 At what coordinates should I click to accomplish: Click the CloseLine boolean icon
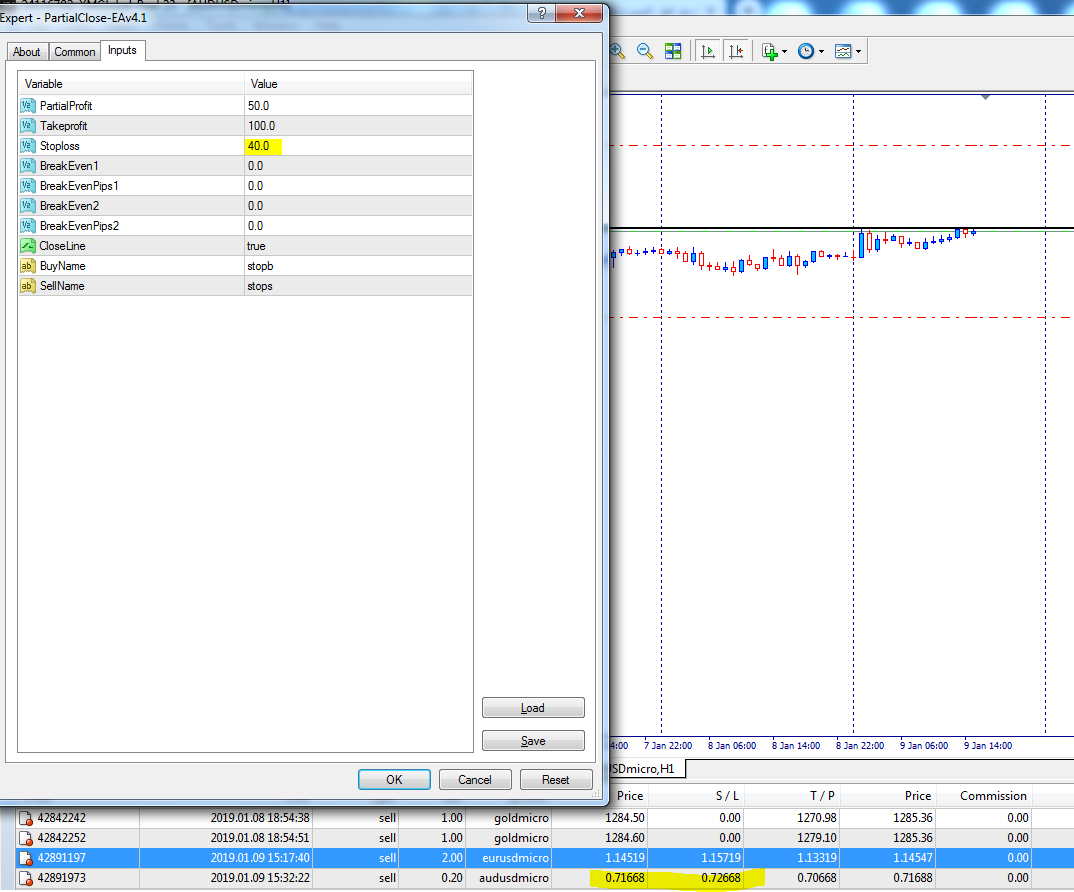click(27, 246)
